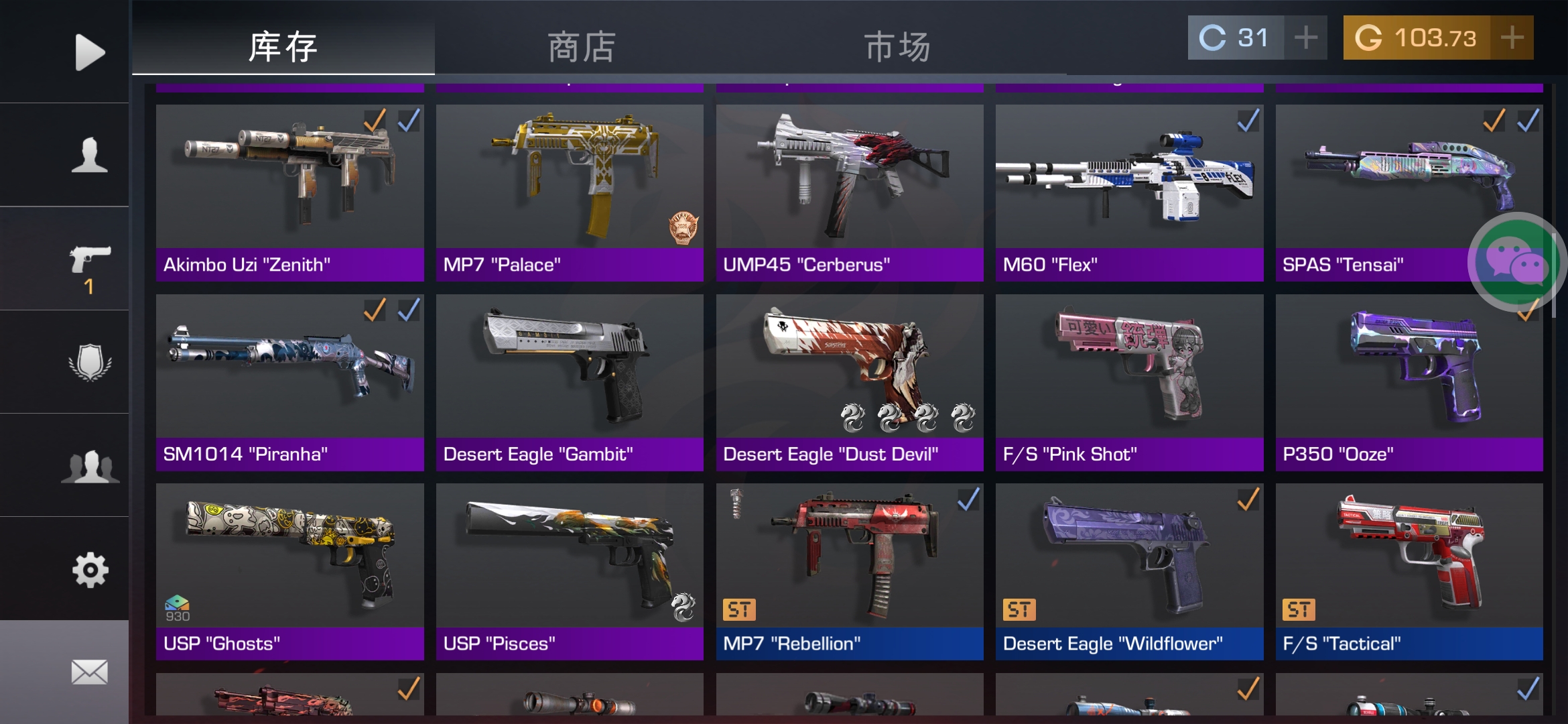Open the settings gear icon
The image size is (1568, 724).
tap(90, 570)
